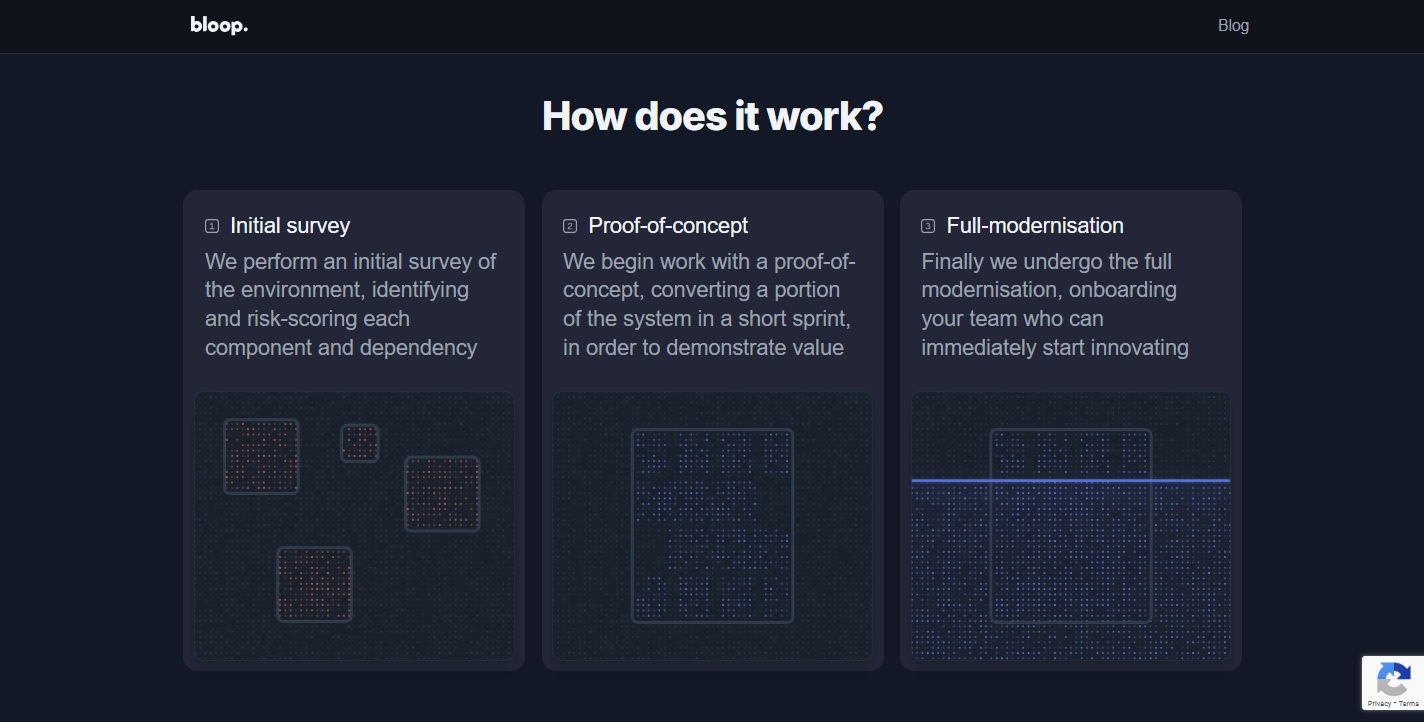Select the Initial survey heading
Viewport: 1424px width, 722px height.
[x=290, y=226]
